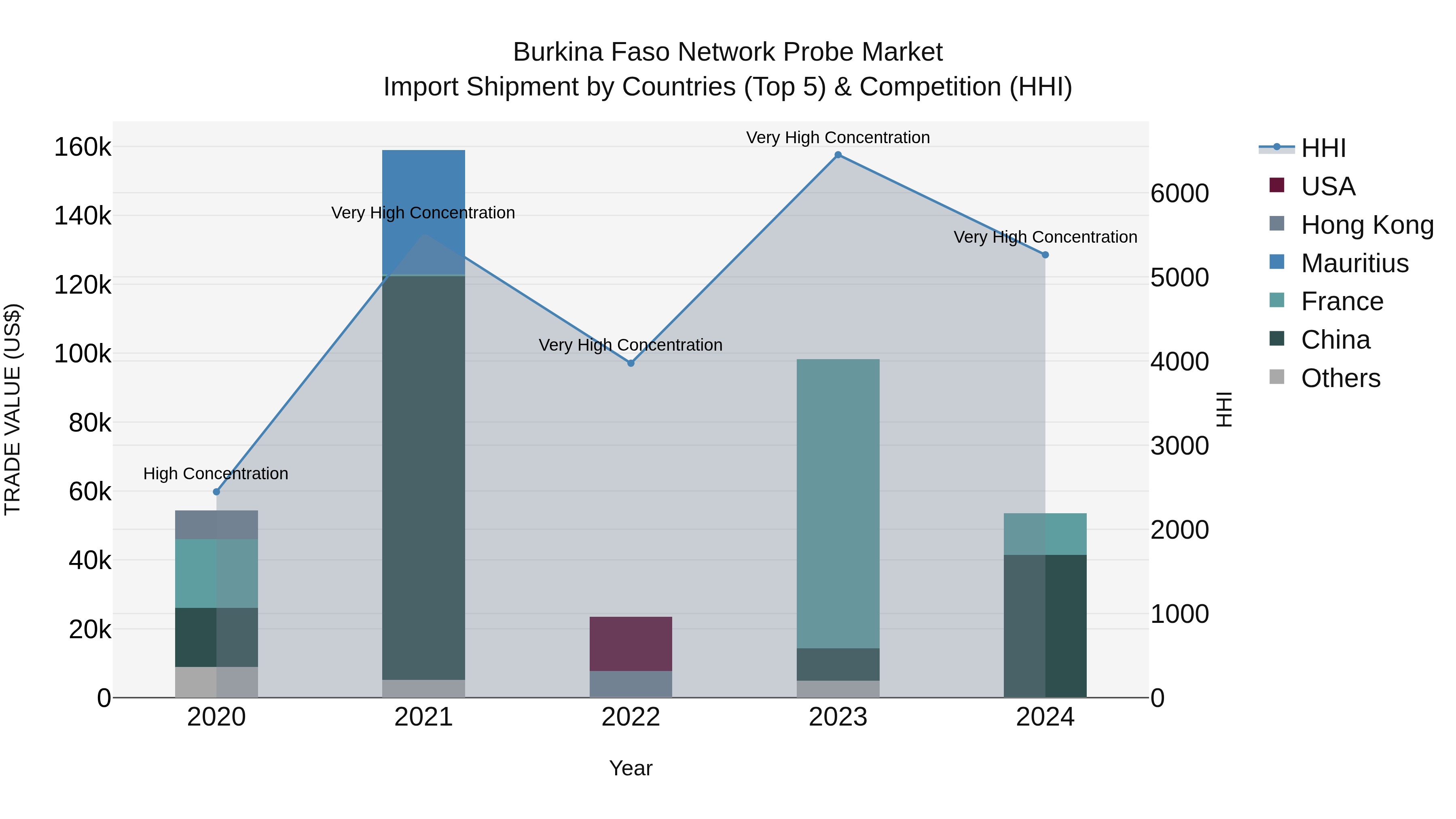Click the right-side 'HHI' axis title

click(x=1224, y=409)
